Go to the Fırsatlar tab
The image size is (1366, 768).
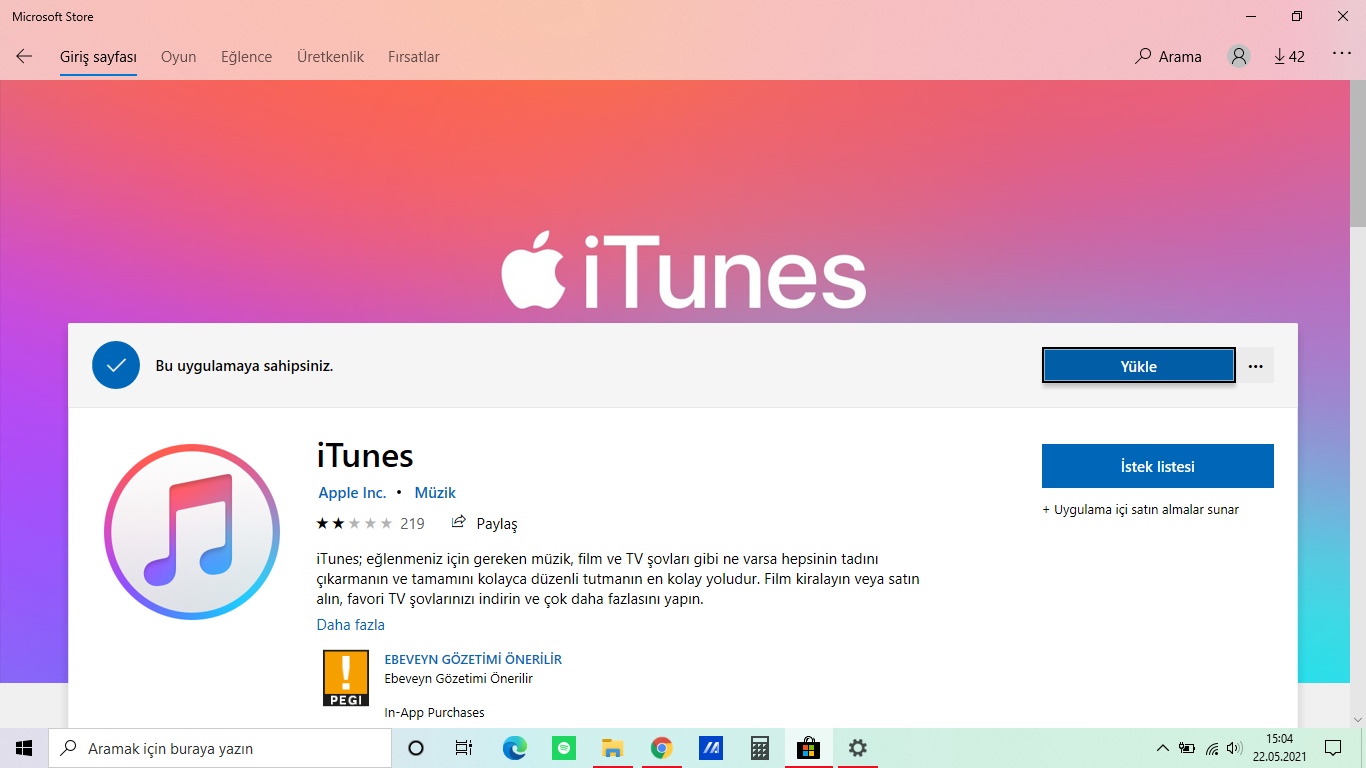click(414, 57)
